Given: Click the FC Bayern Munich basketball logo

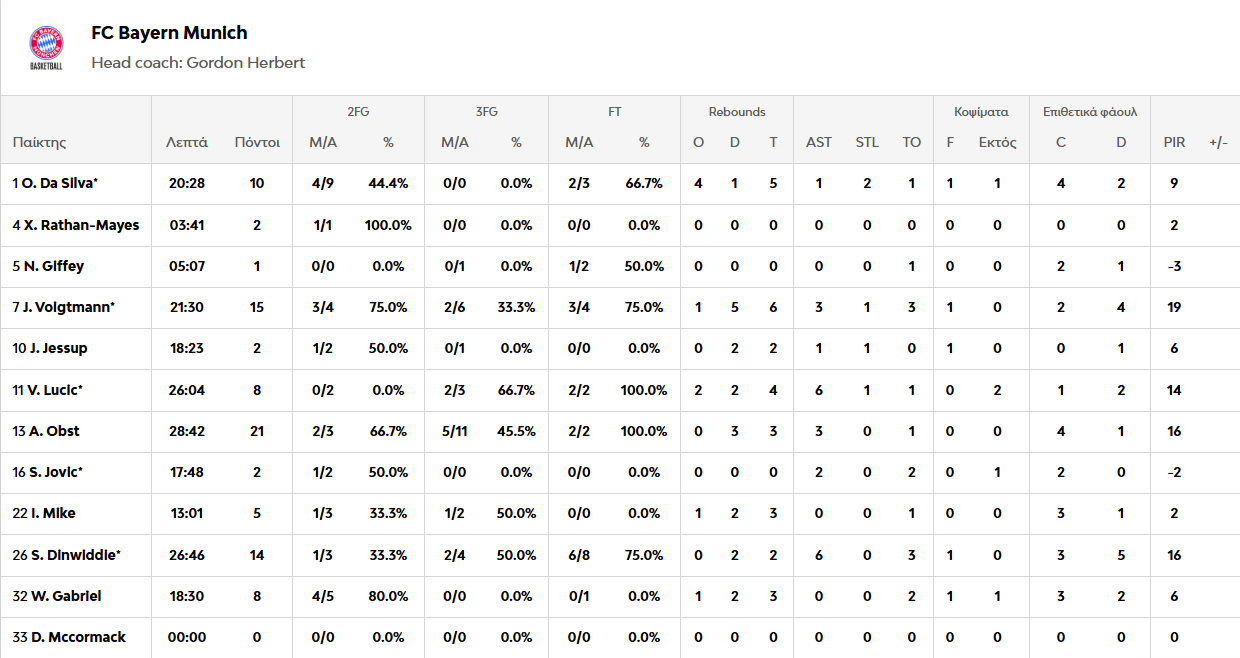Looking at the screenshot, I should pos(46,47).
